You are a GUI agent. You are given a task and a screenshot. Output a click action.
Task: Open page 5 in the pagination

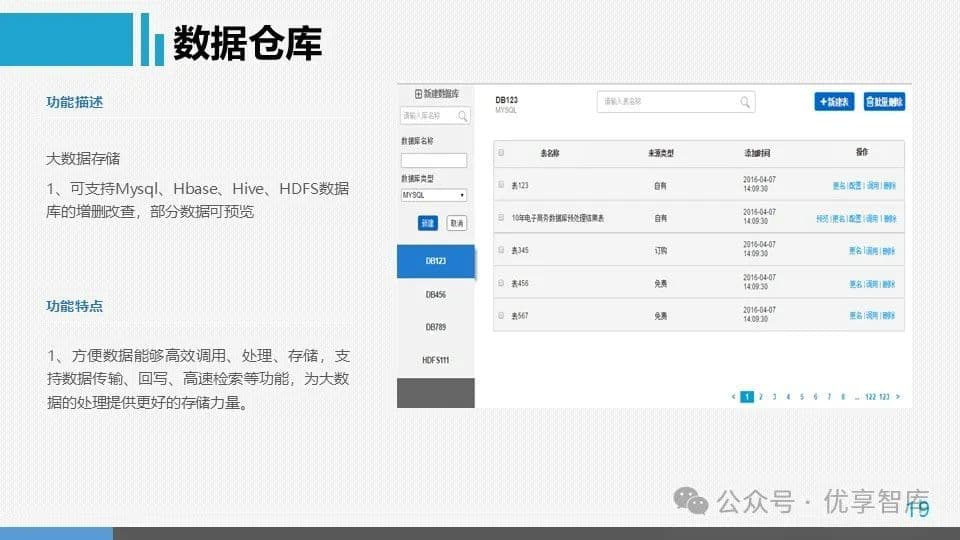pos(802,397)
